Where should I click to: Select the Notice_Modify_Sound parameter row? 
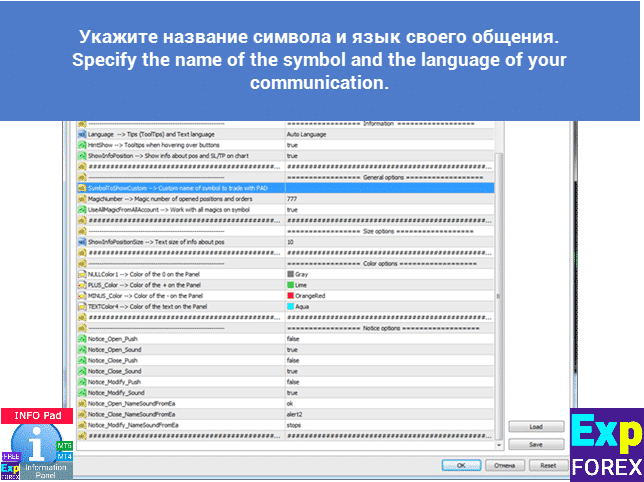[180, 393]
